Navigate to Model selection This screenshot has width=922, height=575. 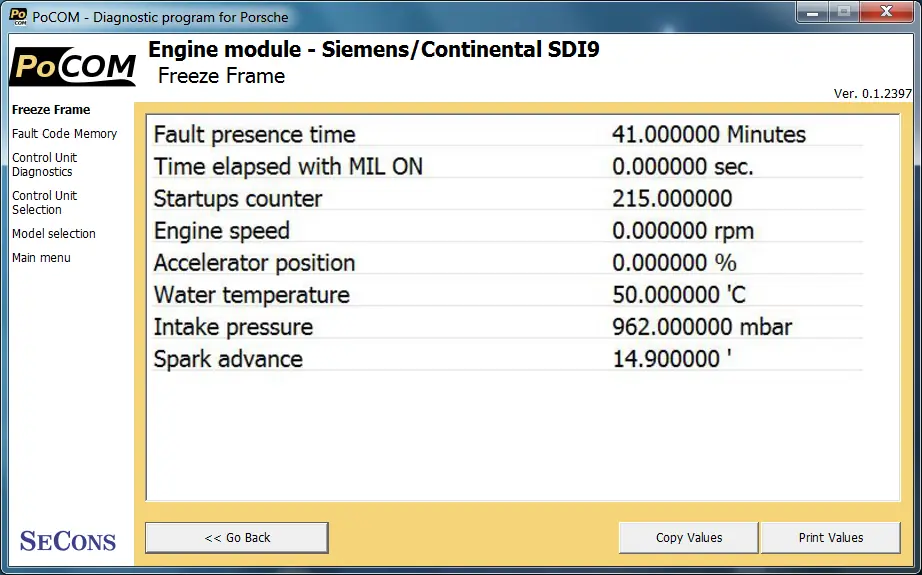54,233
